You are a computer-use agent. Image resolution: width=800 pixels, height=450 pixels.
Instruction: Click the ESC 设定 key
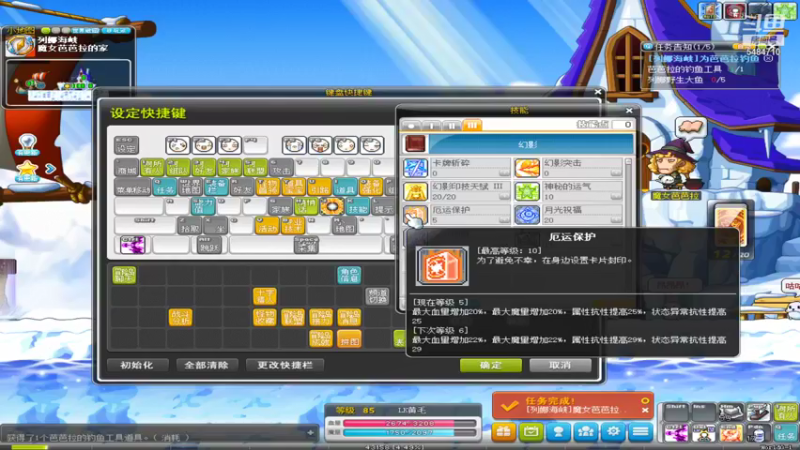click(126, 145)
